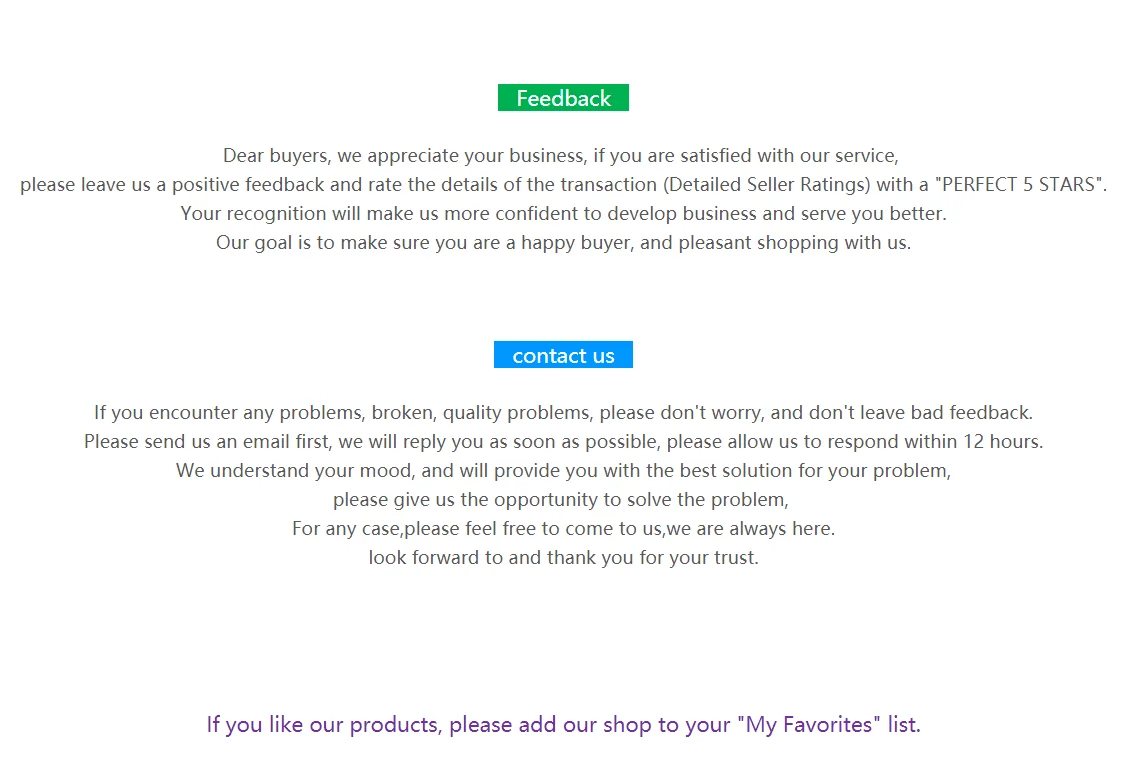Click the "My Favorites" quoted text
The width and height of the screenshot is (1129, 768).
click(809, 724)
